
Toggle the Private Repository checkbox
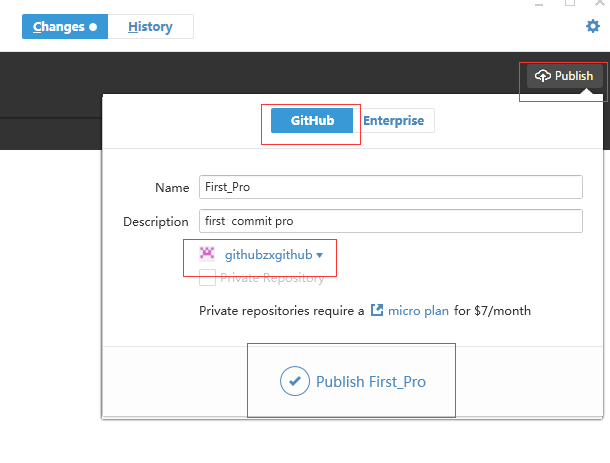[207, 278]
